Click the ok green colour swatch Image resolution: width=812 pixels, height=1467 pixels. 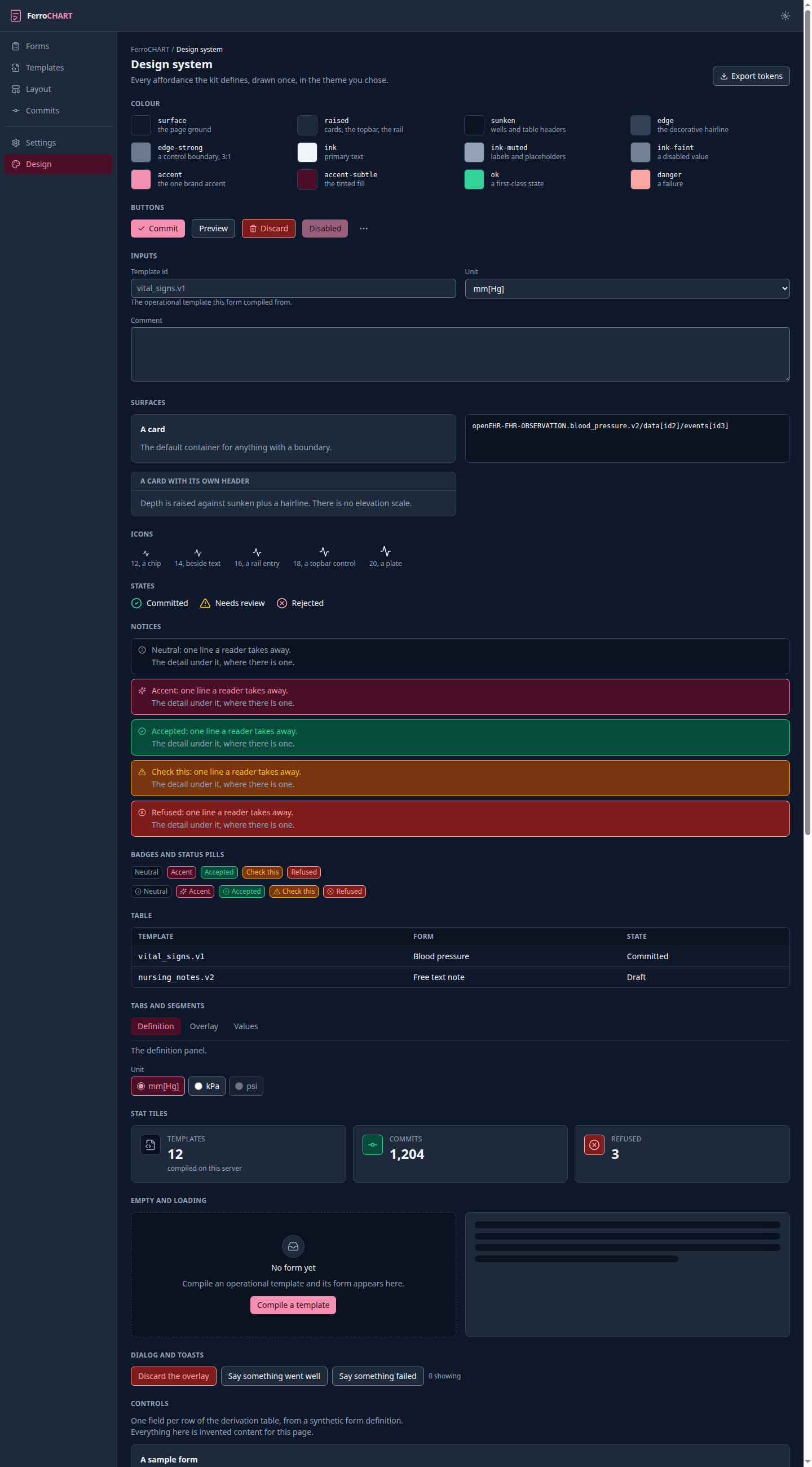[x=474, y=179]
